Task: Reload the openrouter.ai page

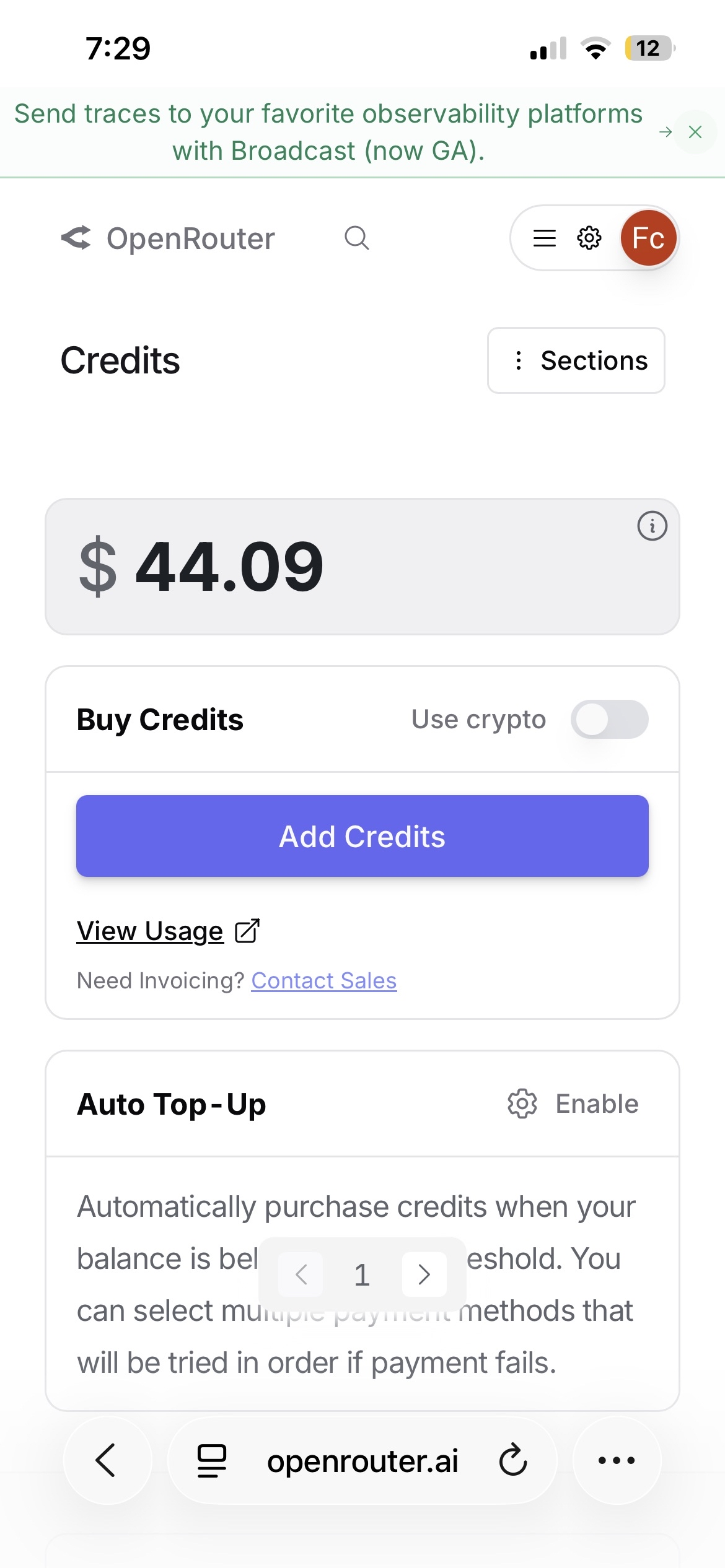Action: tap(513, 1460)
